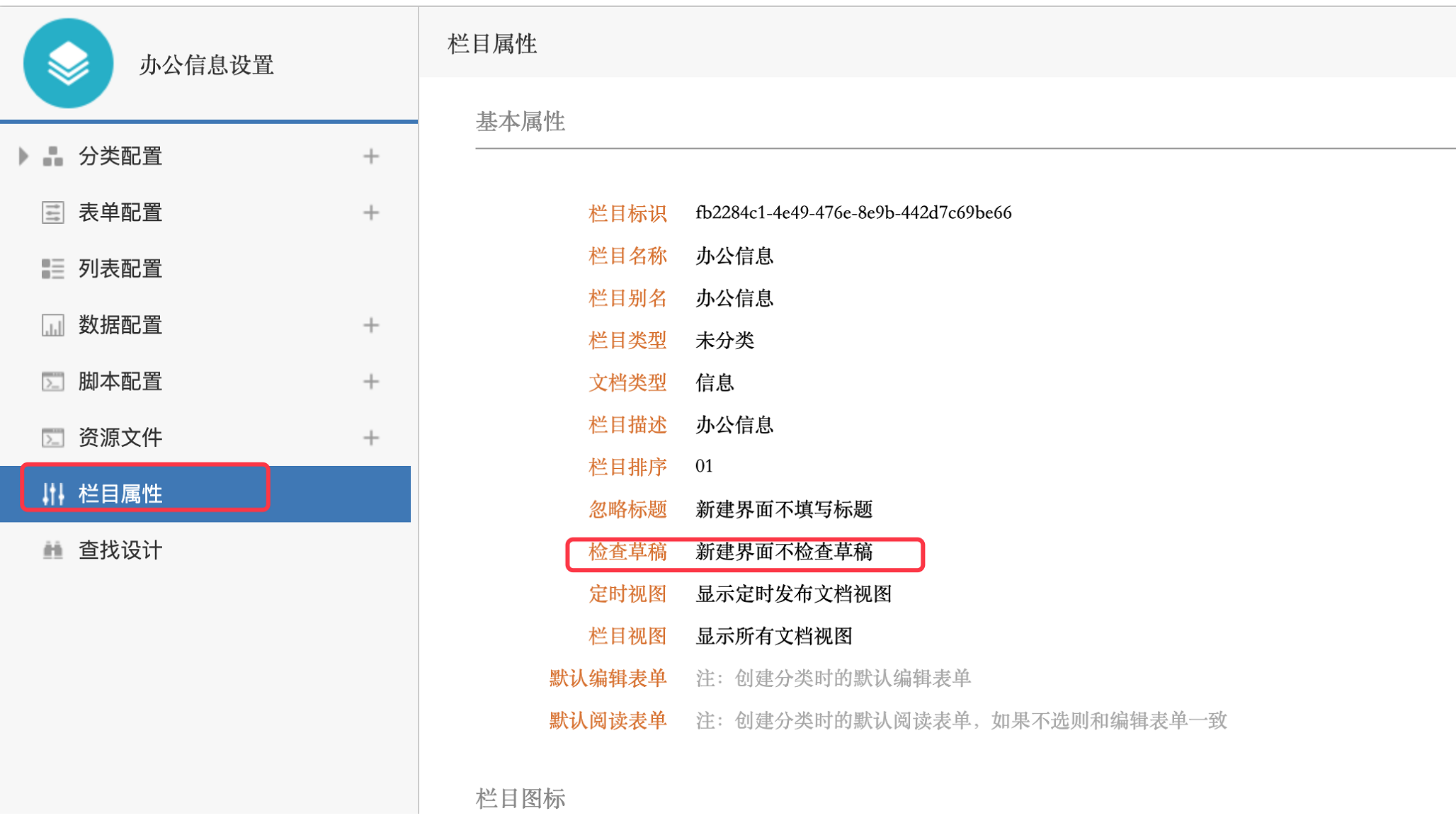This screenshot has width=1456, height=818.
Task: Click the 查找设计 binoculars icon
Action: point(53,550)
